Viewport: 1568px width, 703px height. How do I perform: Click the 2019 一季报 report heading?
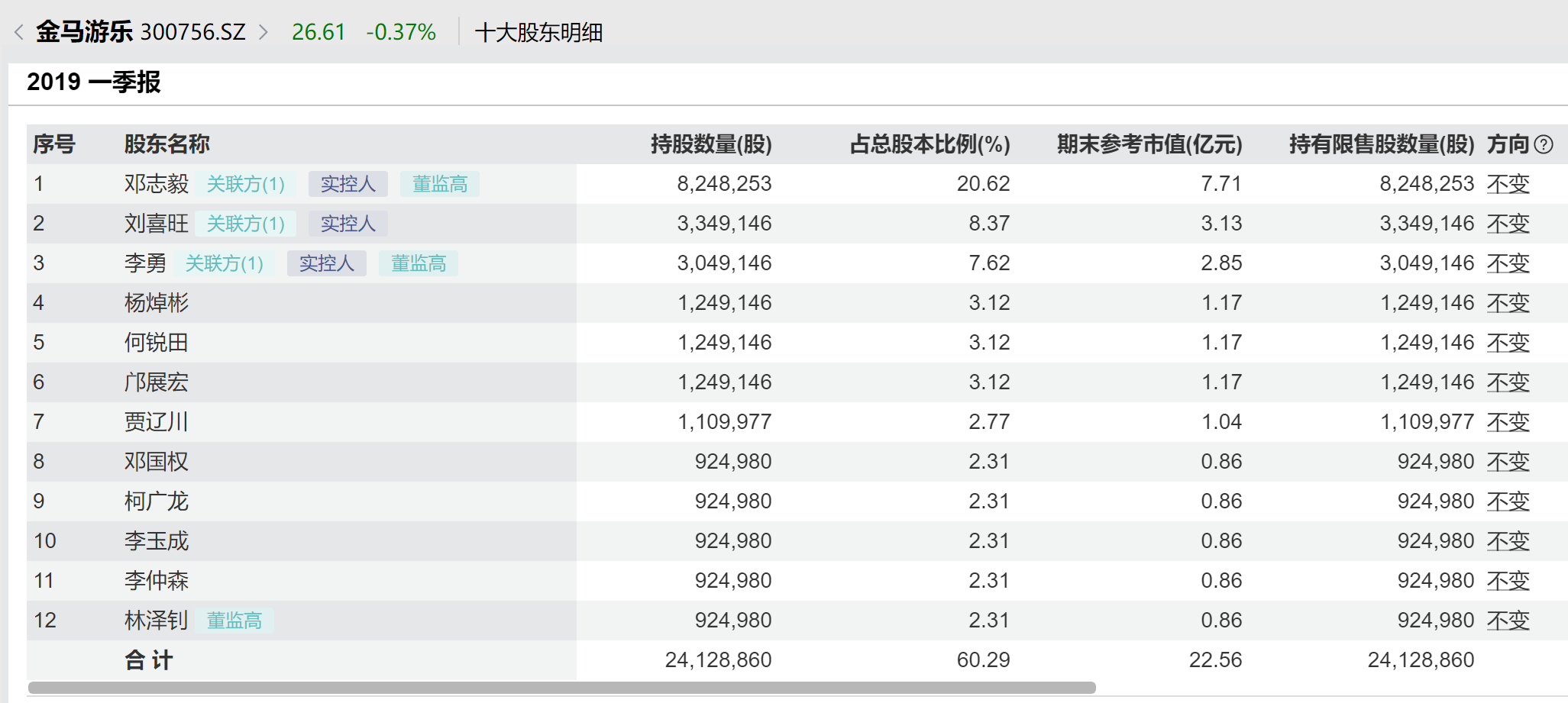(x=93, y=82)
